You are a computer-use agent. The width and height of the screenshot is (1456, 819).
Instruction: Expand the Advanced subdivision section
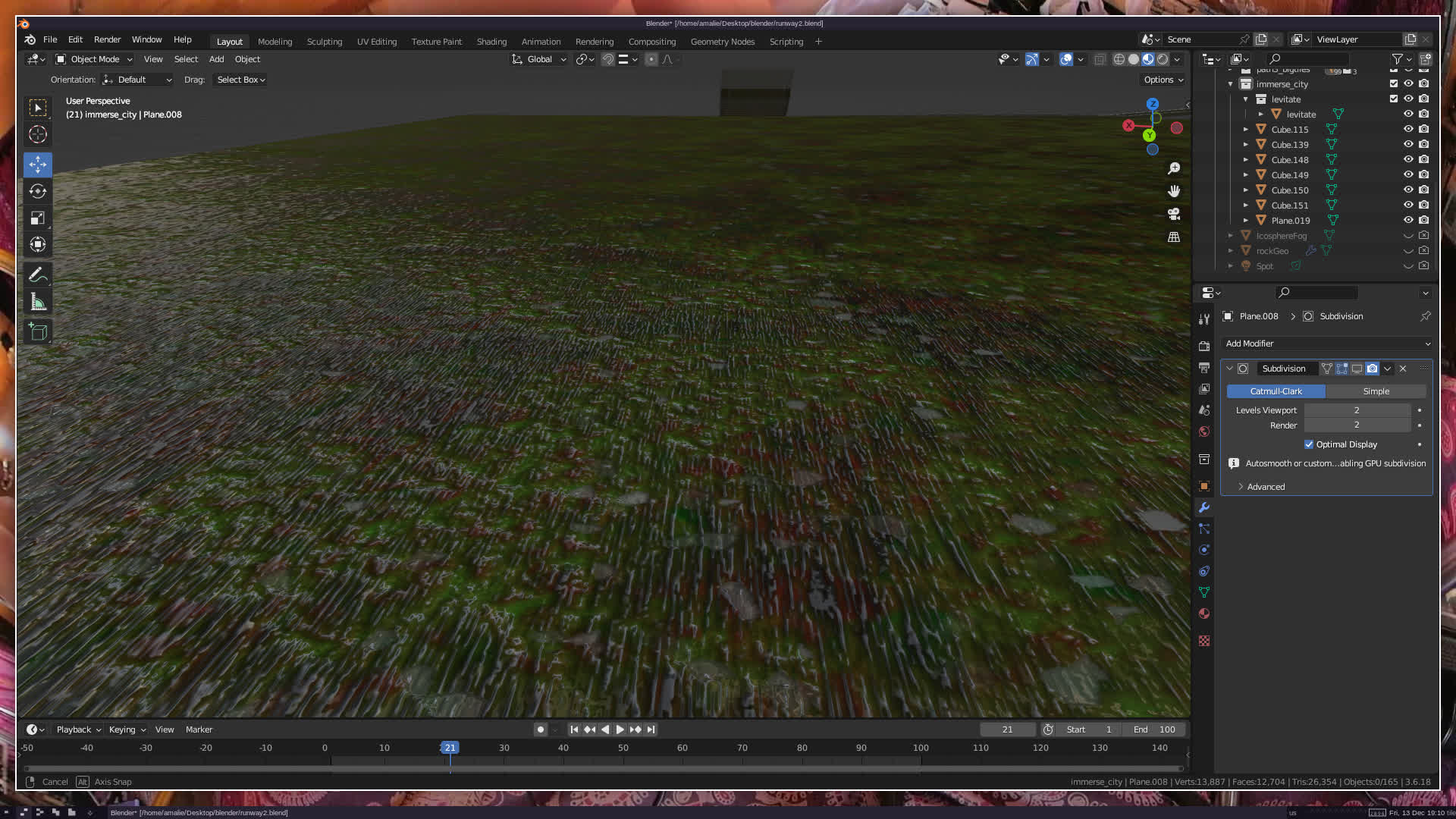pos(1266,487)
